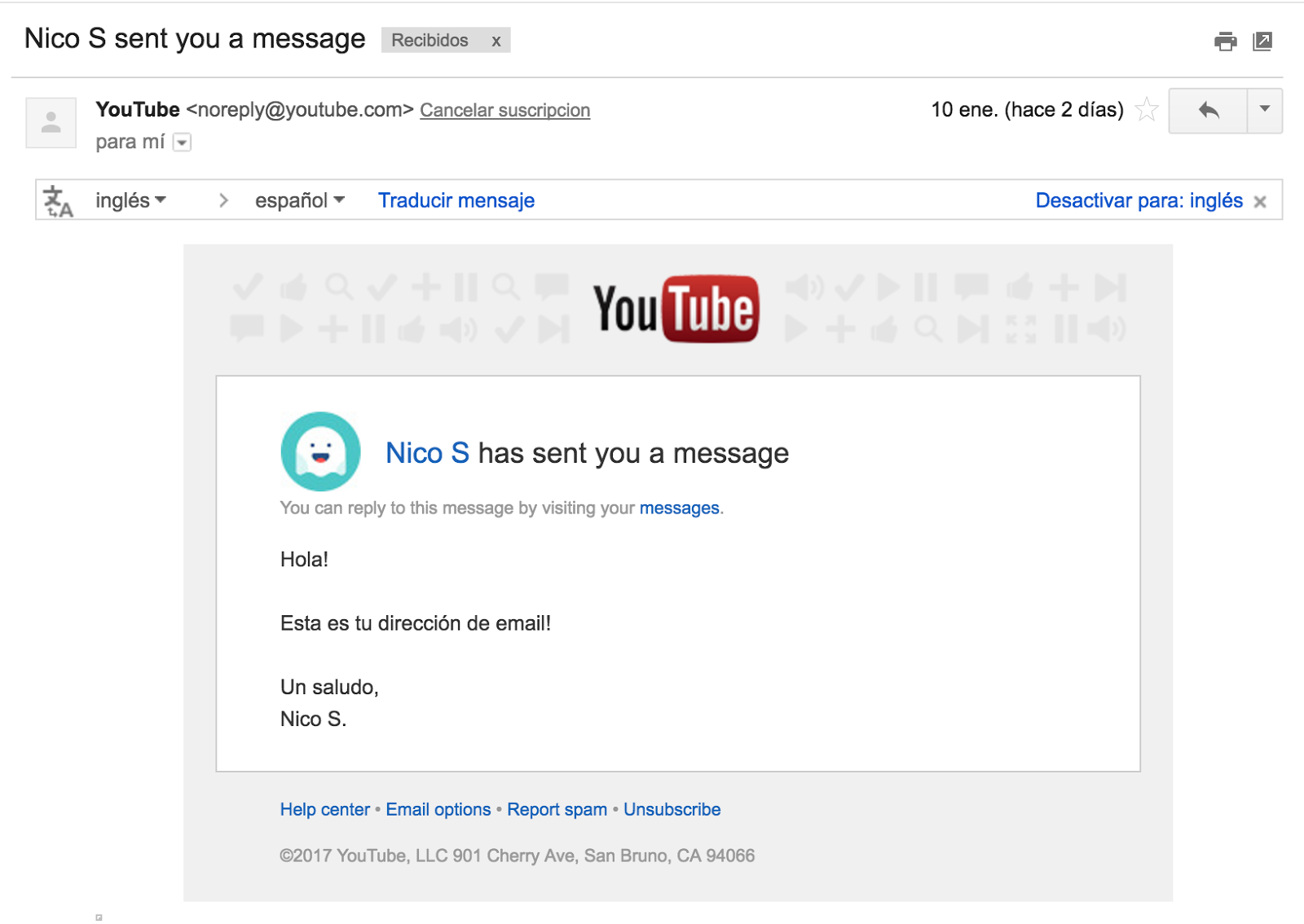Click the 'Nico S.' signature line
This screenshot has width=1304, height=924.
click(x=313, y=719)
